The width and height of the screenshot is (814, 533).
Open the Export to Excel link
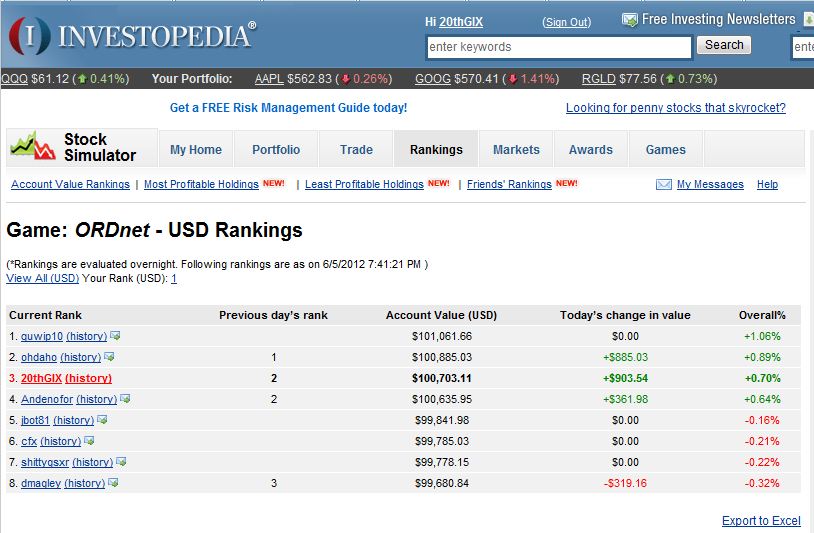(761, 521)
